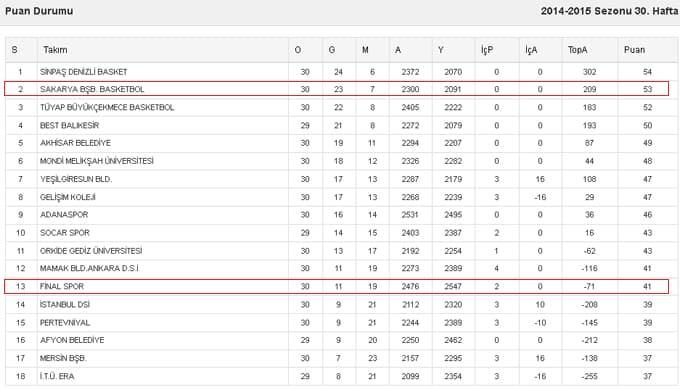The width and height of the screenshot is (680, 390).
Task: Click TopA value 209 in Sakarya row
Action: coord(589,89)
